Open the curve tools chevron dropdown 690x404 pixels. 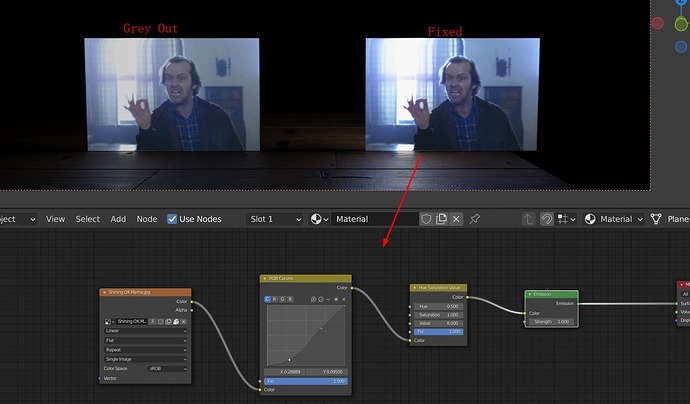(x=328, y=299)
